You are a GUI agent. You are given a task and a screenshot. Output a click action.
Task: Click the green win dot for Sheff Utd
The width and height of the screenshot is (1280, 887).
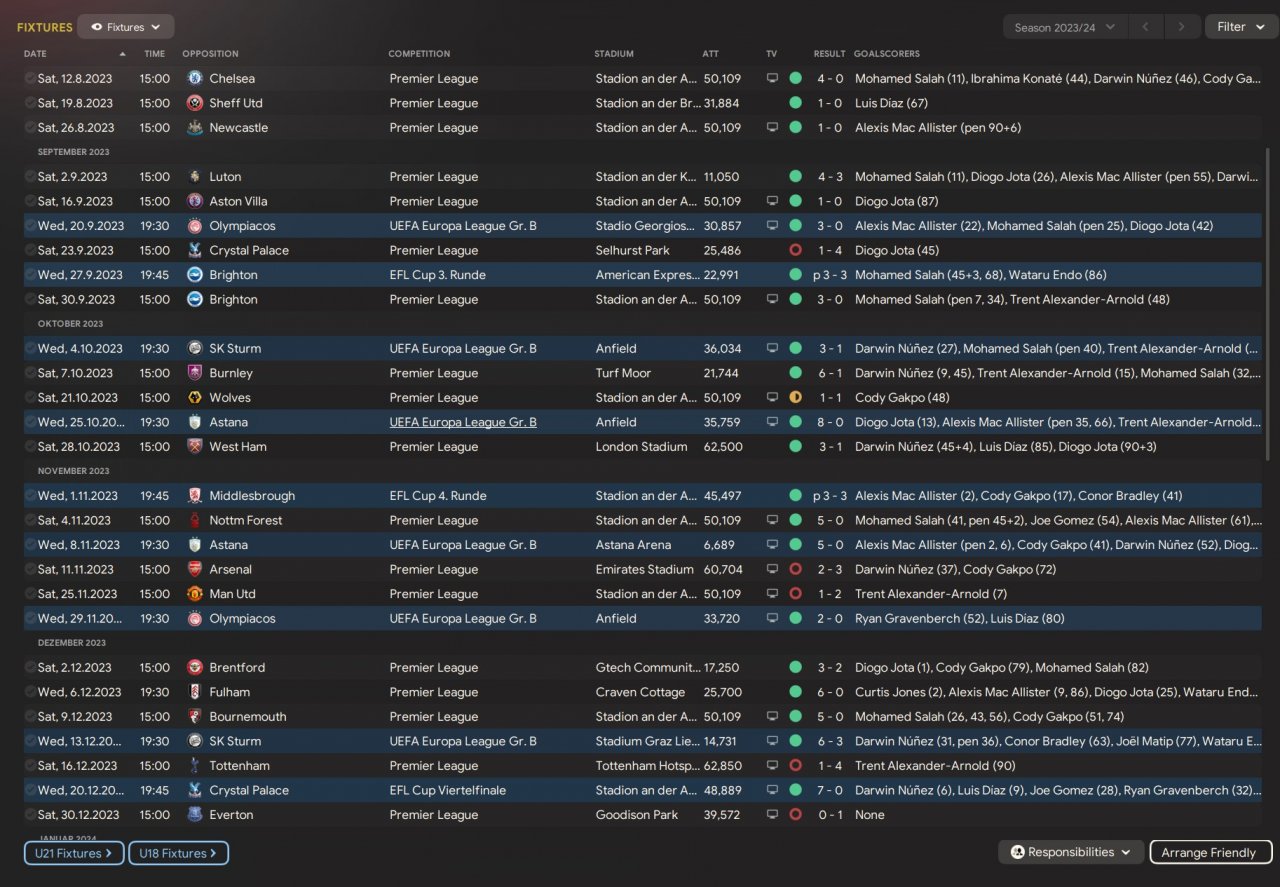click(795, 103)
